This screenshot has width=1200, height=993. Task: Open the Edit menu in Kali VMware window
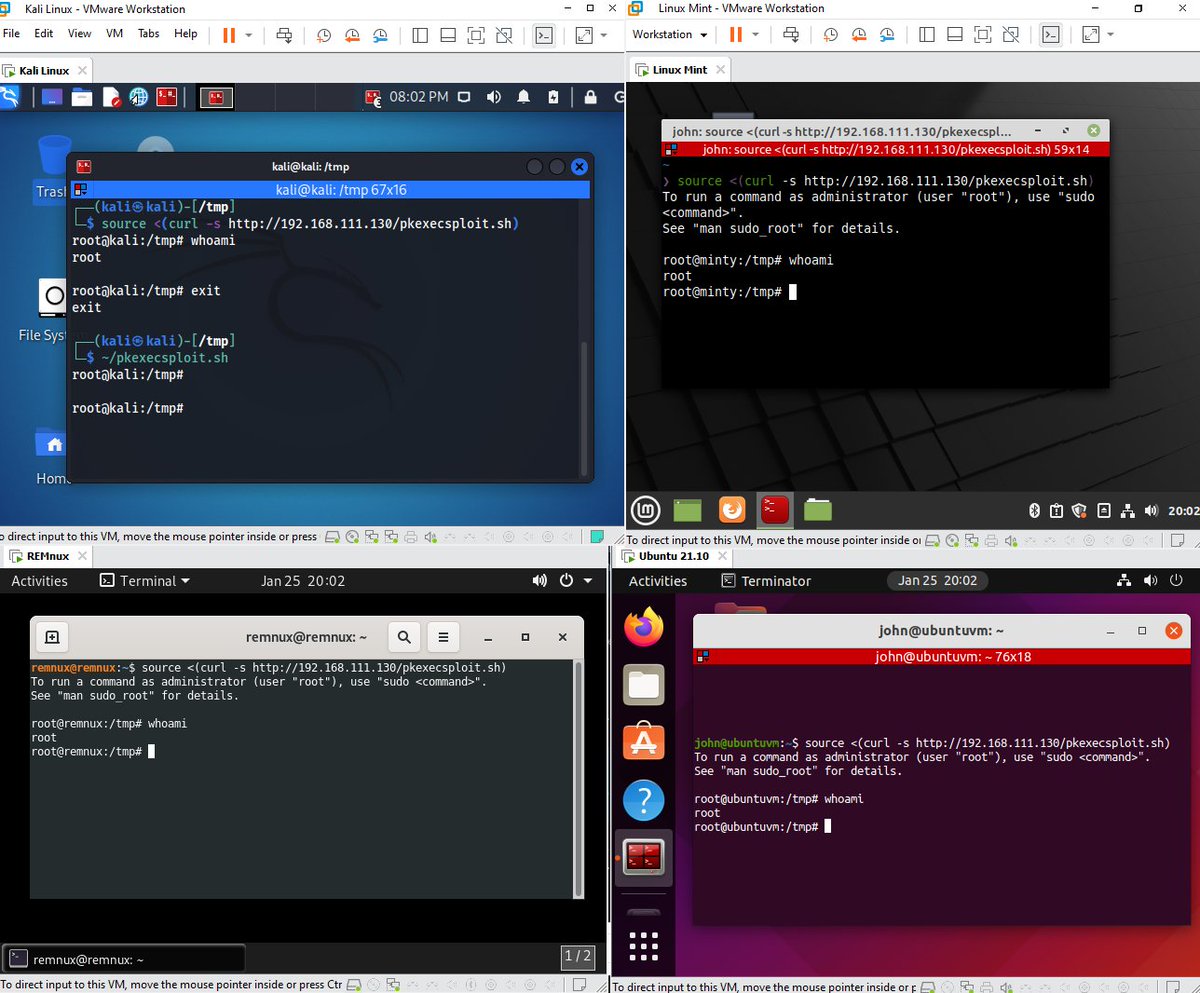(44, 33)
